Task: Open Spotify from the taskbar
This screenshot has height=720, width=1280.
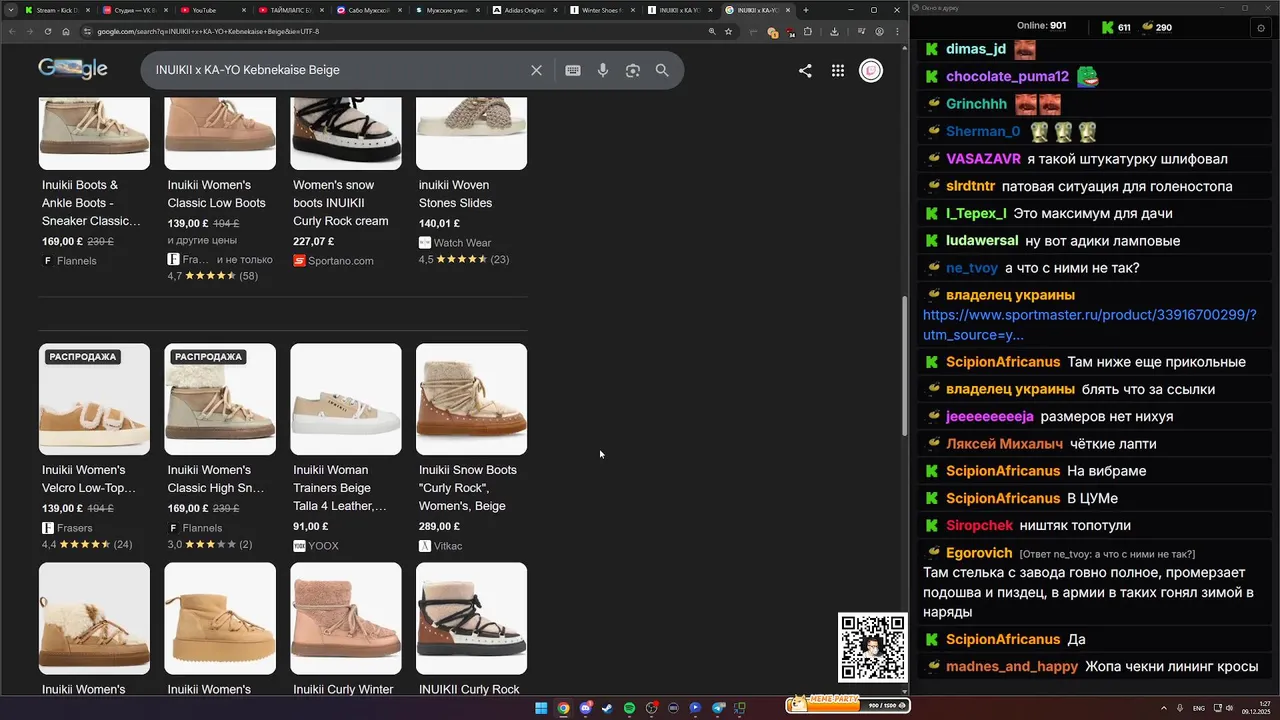Action: [x=629, y=708]
